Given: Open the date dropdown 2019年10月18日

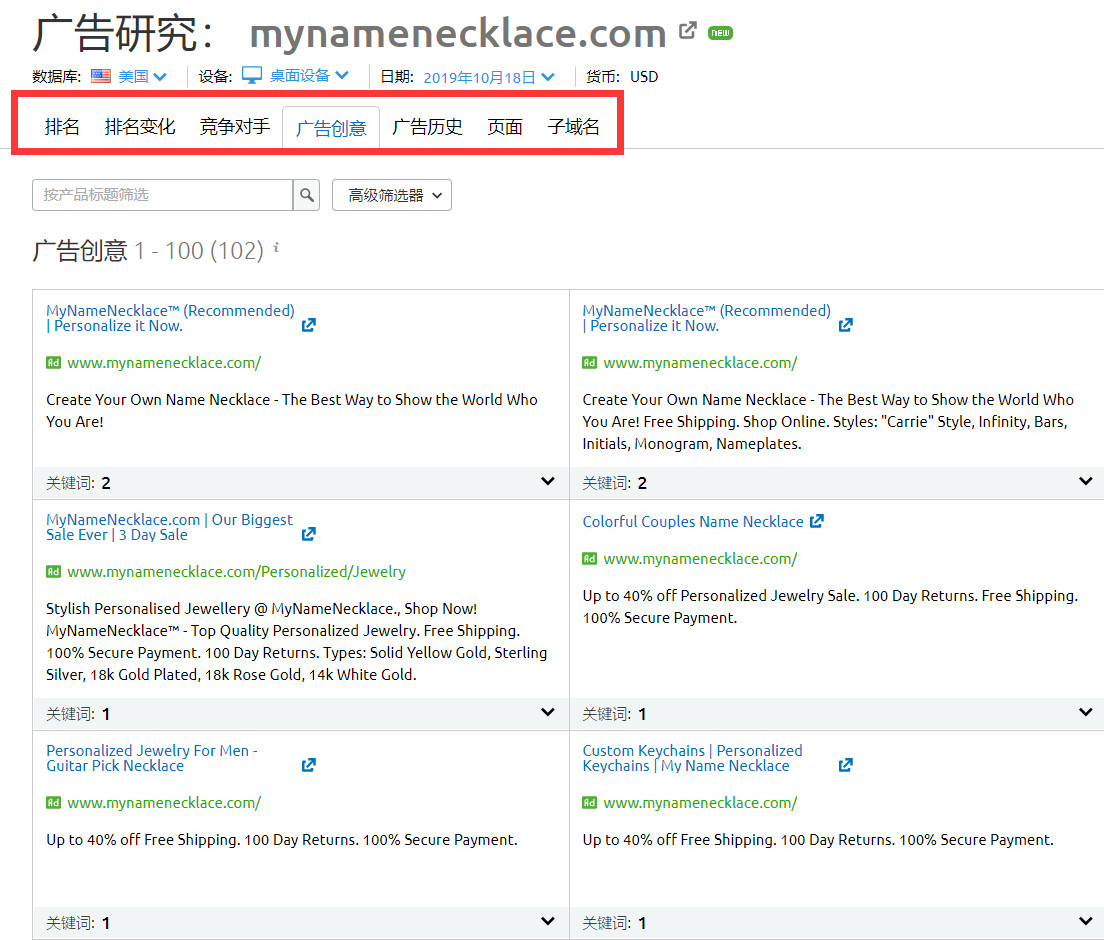Looking at the screenshot, I should point(489,77).
